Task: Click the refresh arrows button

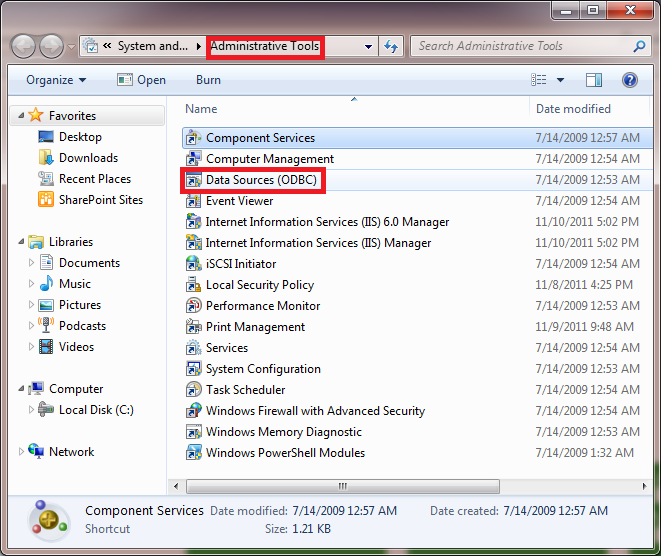Action: coord(391,46)
